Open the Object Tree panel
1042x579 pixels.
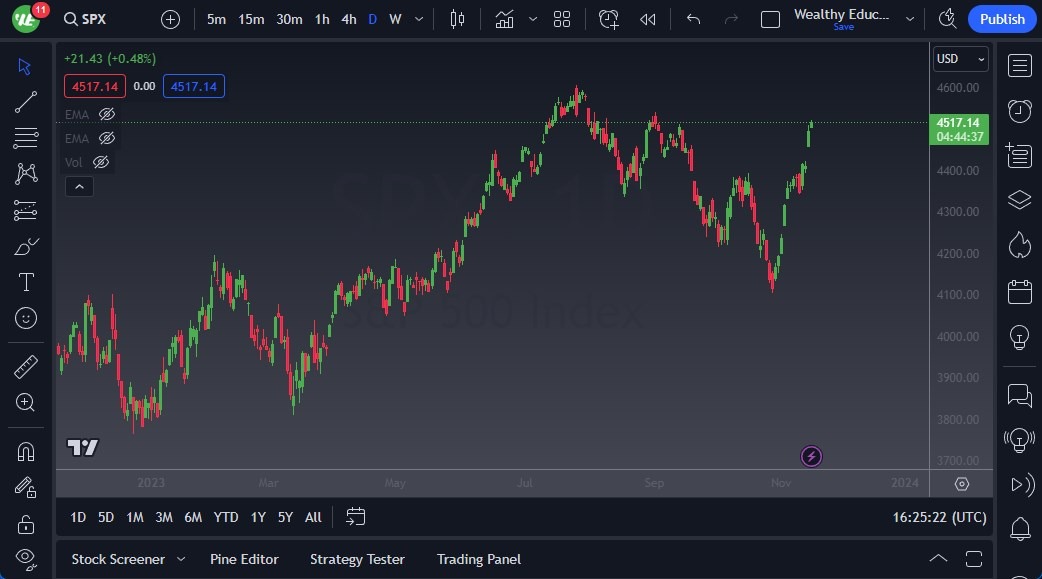click(1019, 199)
